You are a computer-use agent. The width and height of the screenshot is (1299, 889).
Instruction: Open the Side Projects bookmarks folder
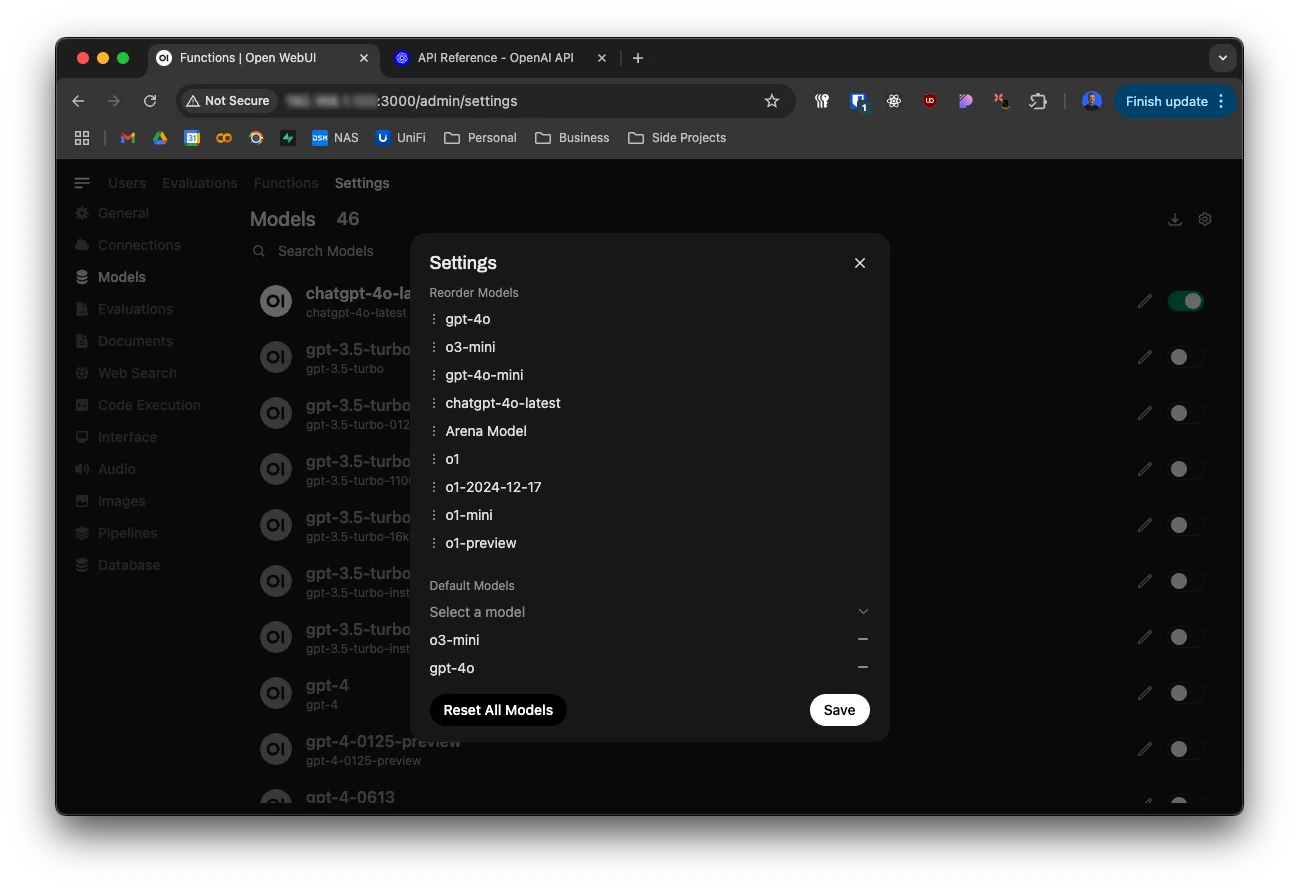click(x=677, y=138)
